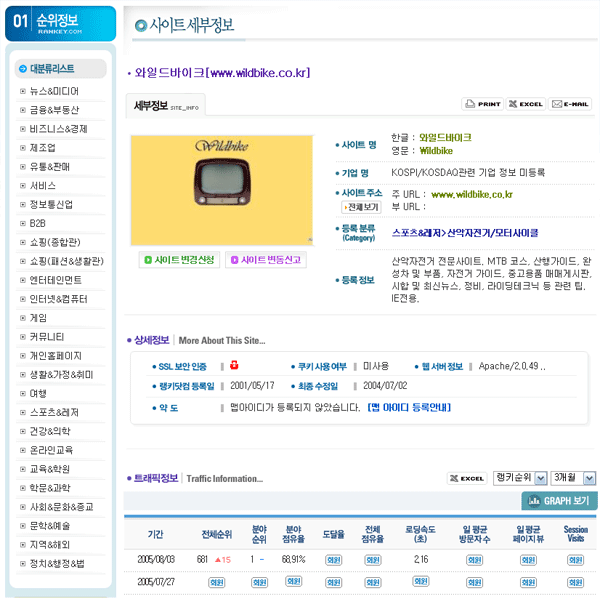Screen dimensions: 600x599
Task: Open B2B category
Action: click(x=38, y=223)
